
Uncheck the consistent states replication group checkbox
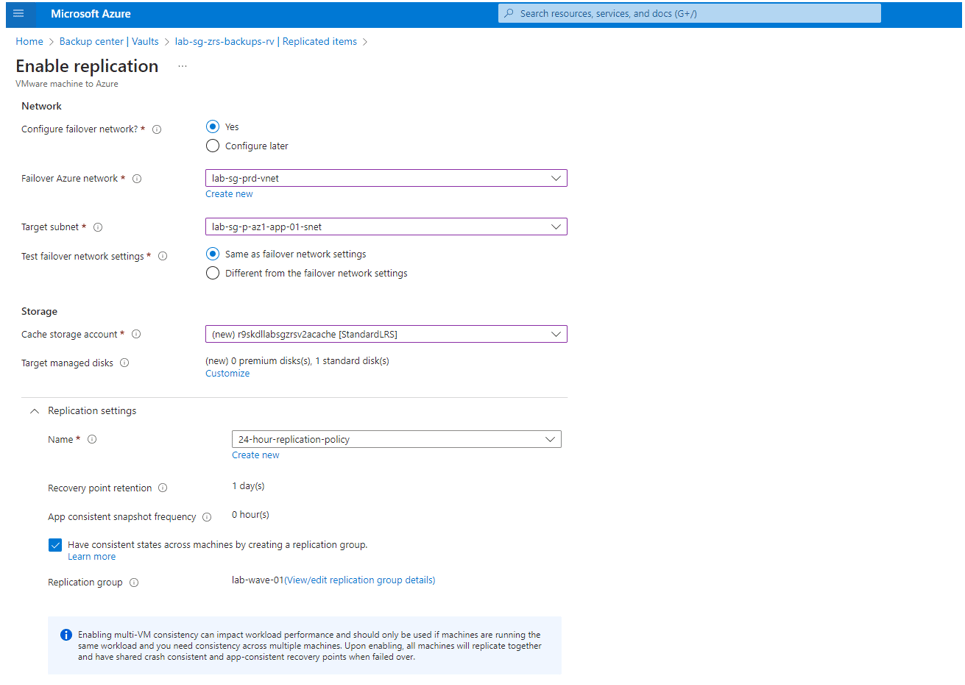(x=55, y=545)
